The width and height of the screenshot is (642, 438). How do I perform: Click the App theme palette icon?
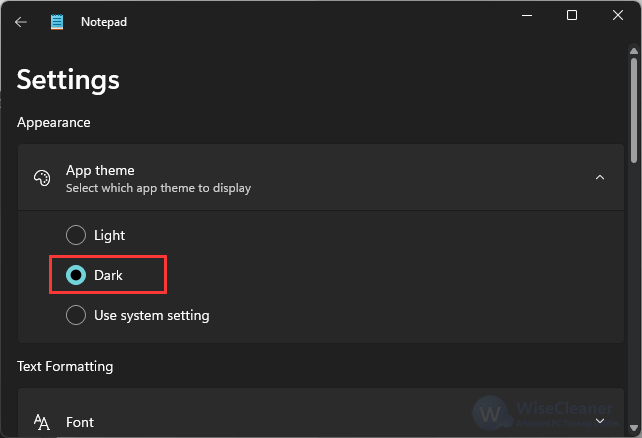[42, 178]
